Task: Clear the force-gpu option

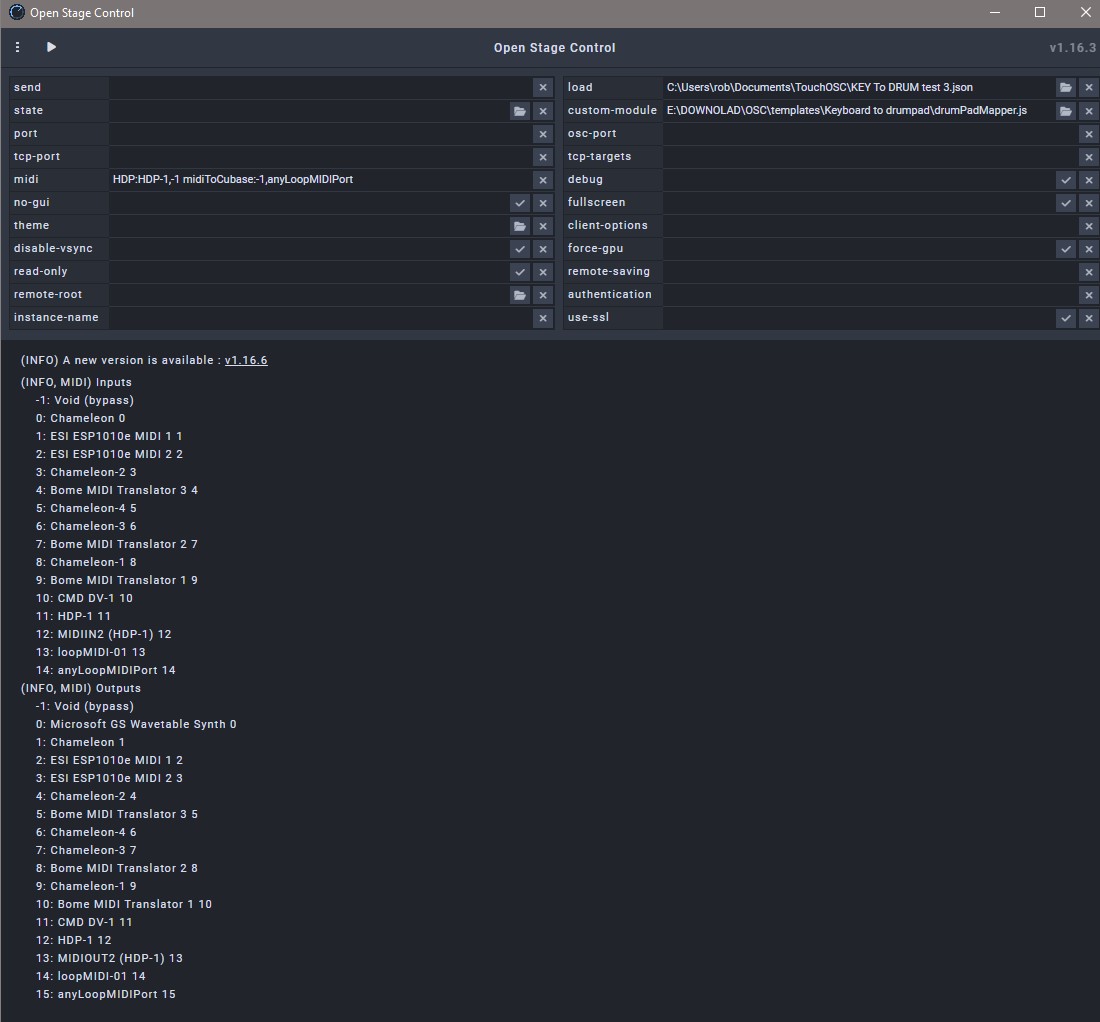Action: pyautogui.click(x=1088, y=249)
